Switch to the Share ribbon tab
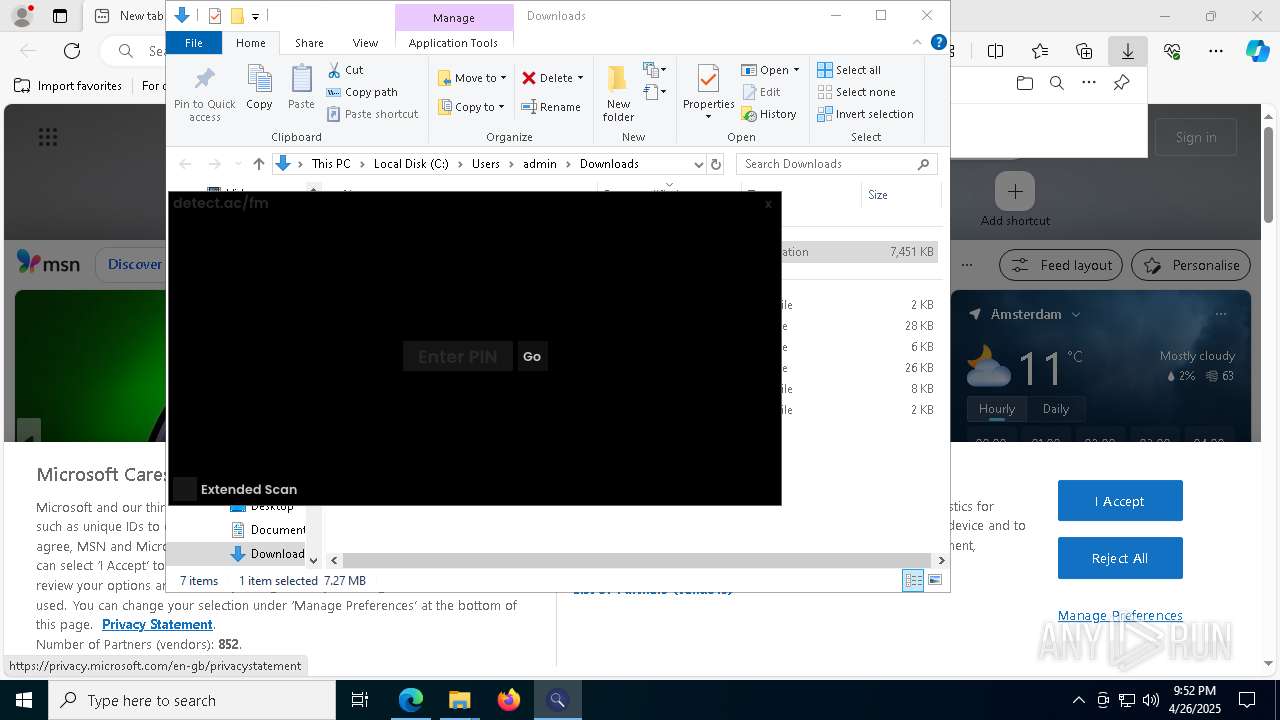 pyautogui.click(x=309, y=43)
